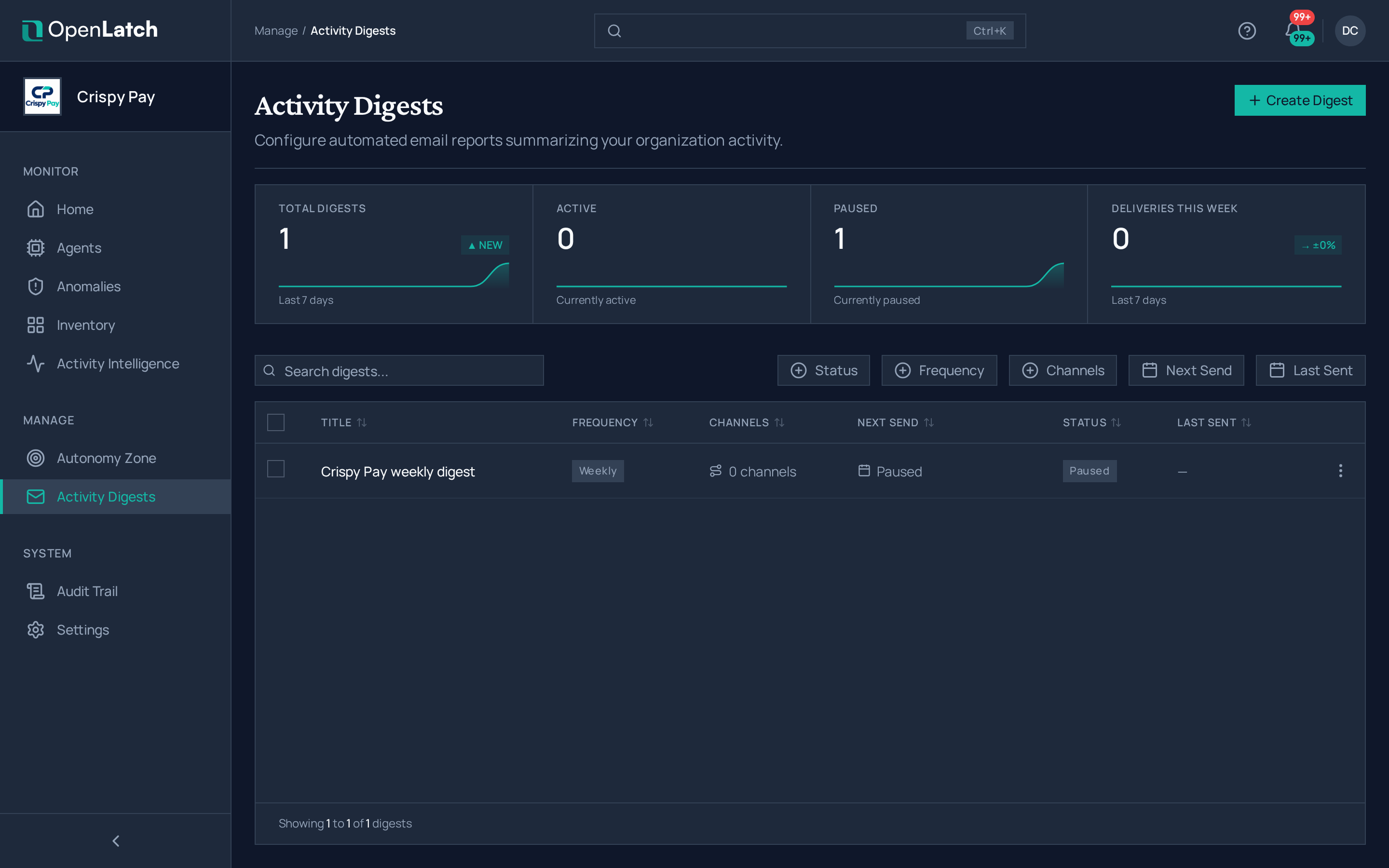This screenshot has width=1389, height=868.
Task: Open the Inventory section
Action: pos(116,325)
